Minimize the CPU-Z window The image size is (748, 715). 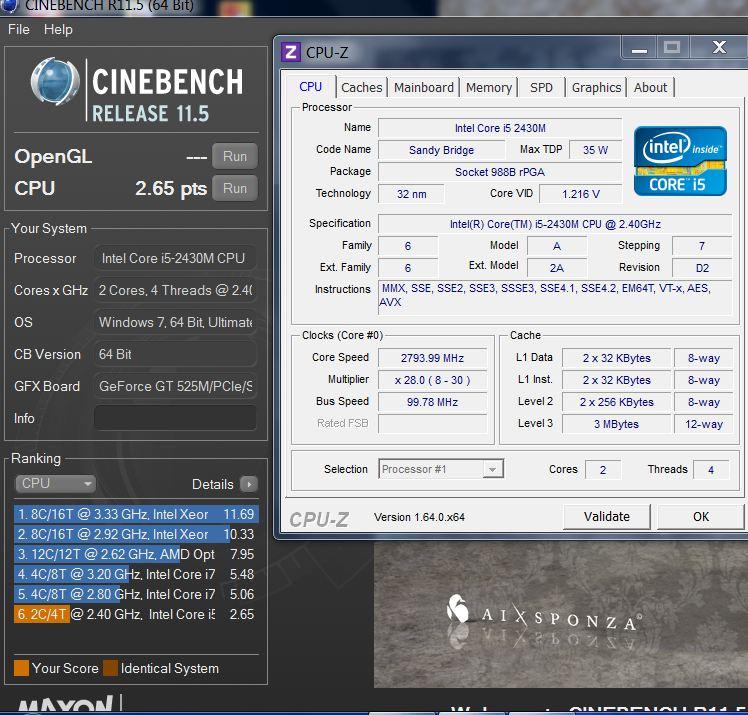[x=639, y=48]
